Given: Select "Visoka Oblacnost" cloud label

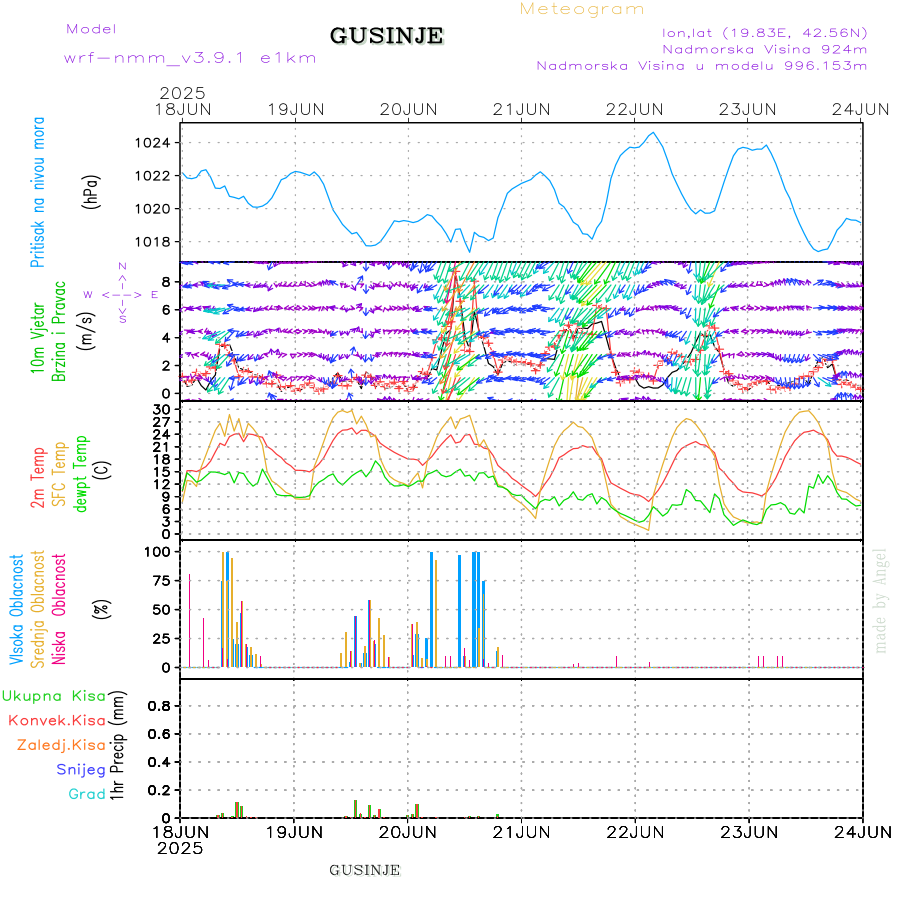Looking at the screenshot, I should [16, 609].
